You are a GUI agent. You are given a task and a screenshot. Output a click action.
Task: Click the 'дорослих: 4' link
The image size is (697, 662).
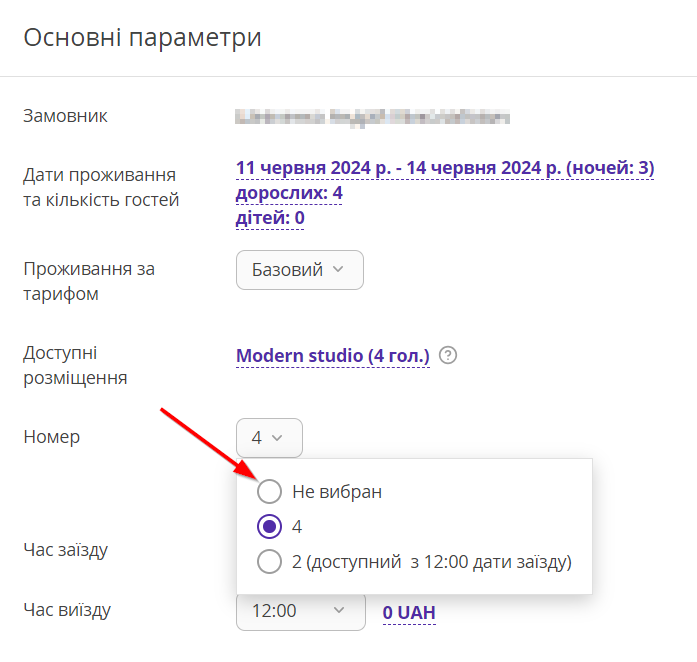pyautogui.click(x=289, y=193)
